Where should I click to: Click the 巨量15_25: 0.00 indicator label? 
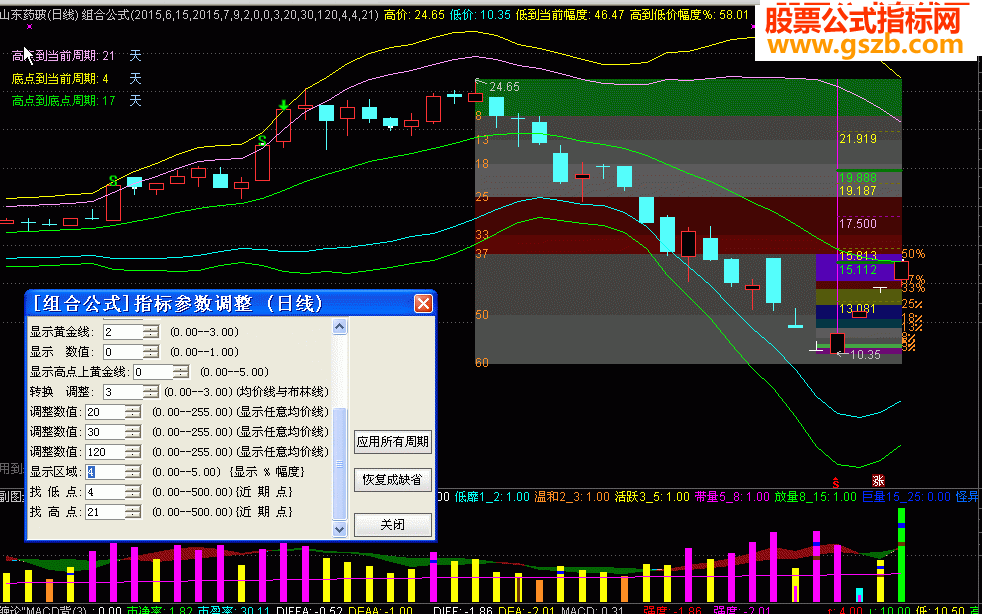(904, 497)
